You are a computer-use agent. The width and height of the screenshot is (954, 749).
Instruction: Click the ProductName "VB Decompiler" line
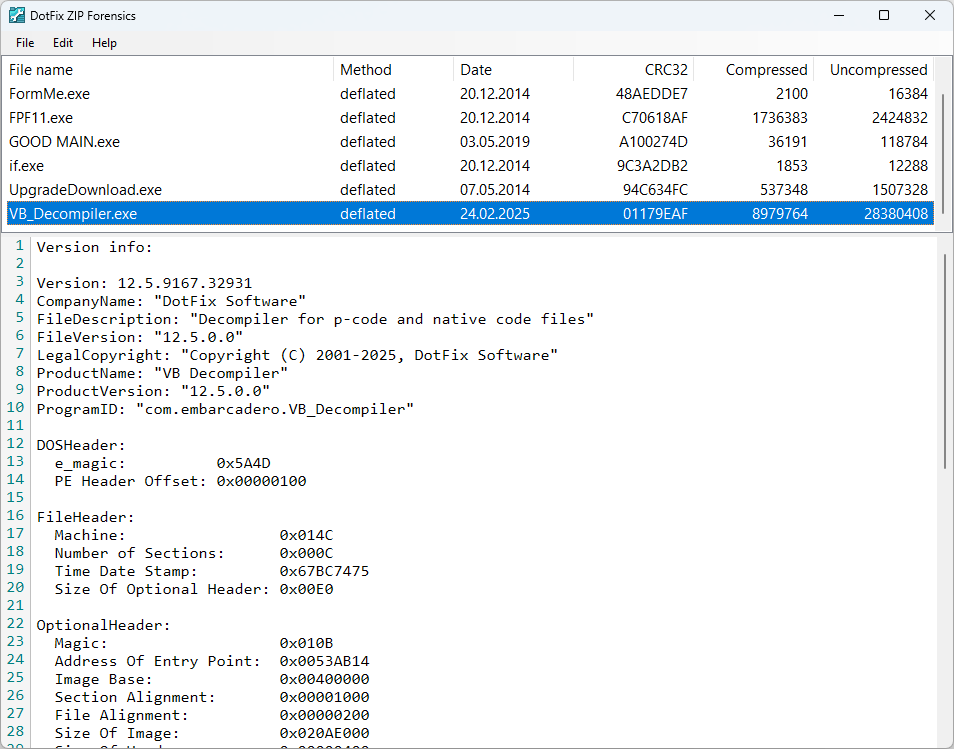point(162,373)
